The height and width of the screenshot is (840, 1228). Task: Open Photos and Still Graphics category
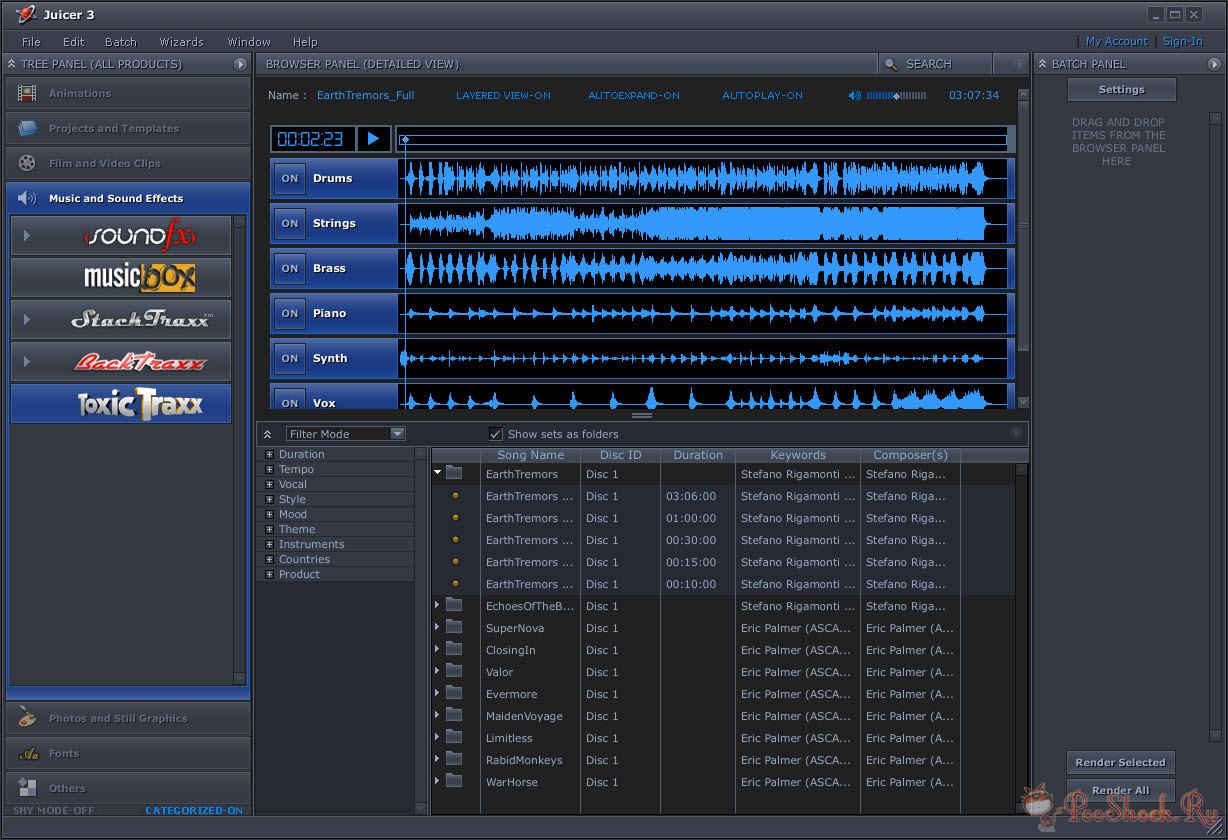pos(128,718)
